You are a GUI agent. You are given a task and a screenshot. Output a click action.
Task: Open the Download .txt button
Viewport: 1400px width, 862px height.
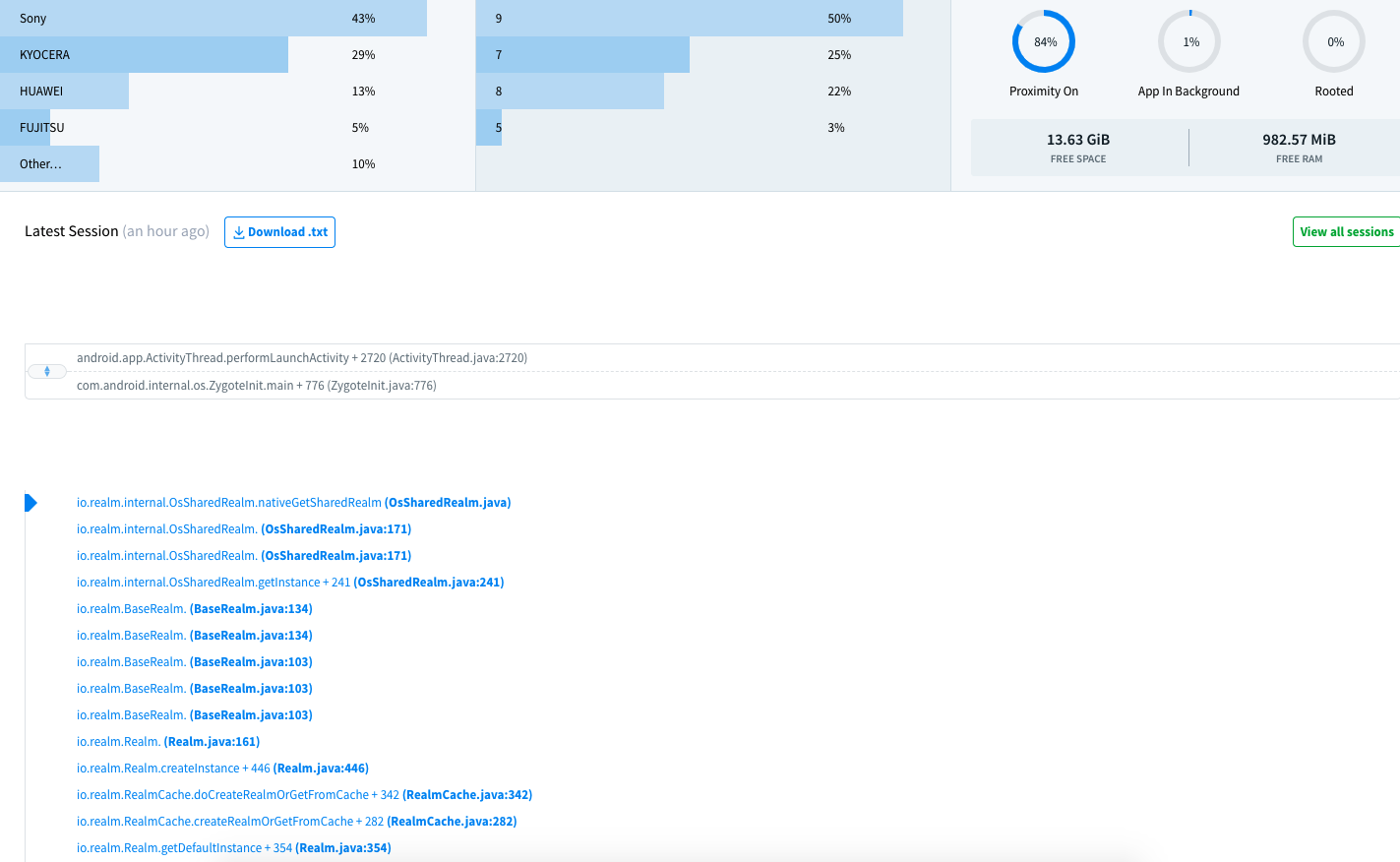point(279,232)
